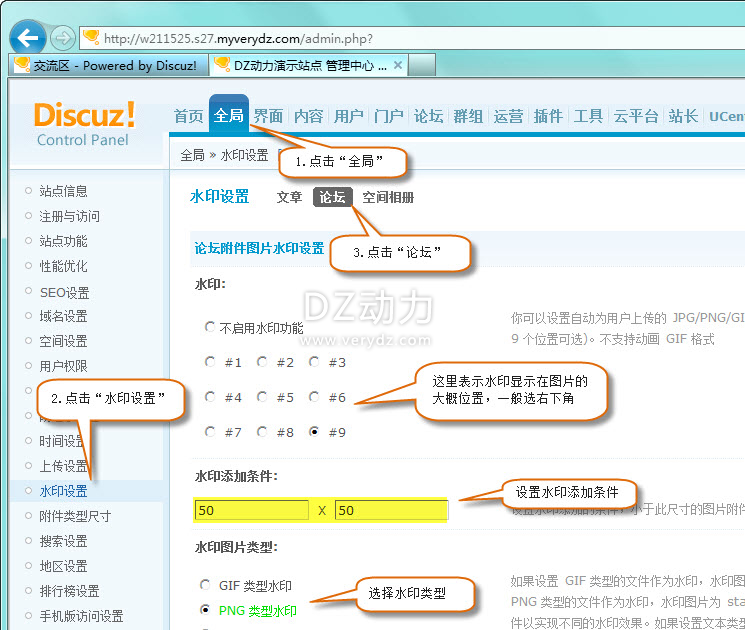
Task: Open the 群组 top menu
Action: point(468,116)
